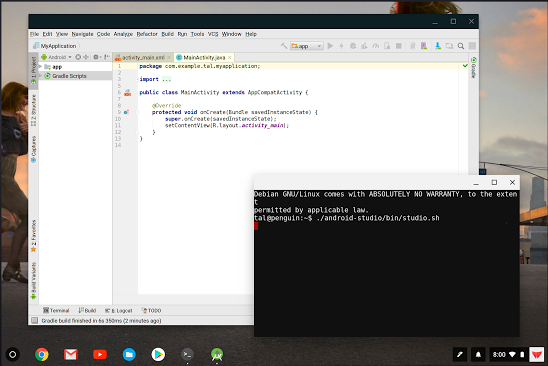The image size is (548, 366).
Task: Open the Logcat tool window button
Action: coord(119,310)
